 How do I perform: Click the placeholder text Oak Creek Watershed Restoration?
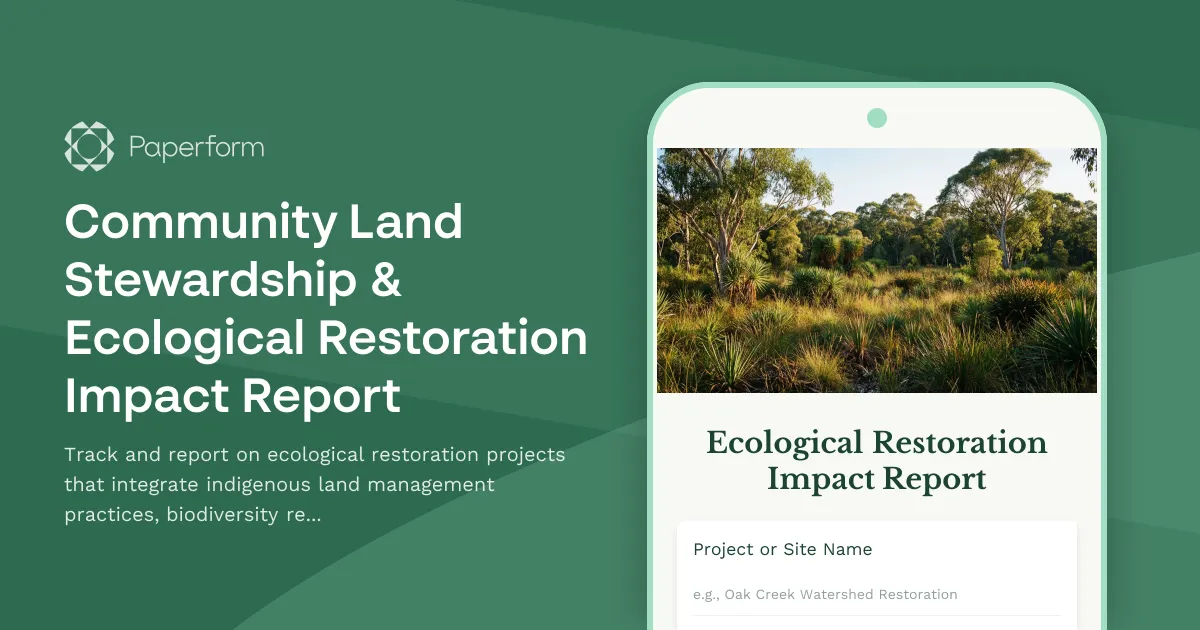point(824,594)
